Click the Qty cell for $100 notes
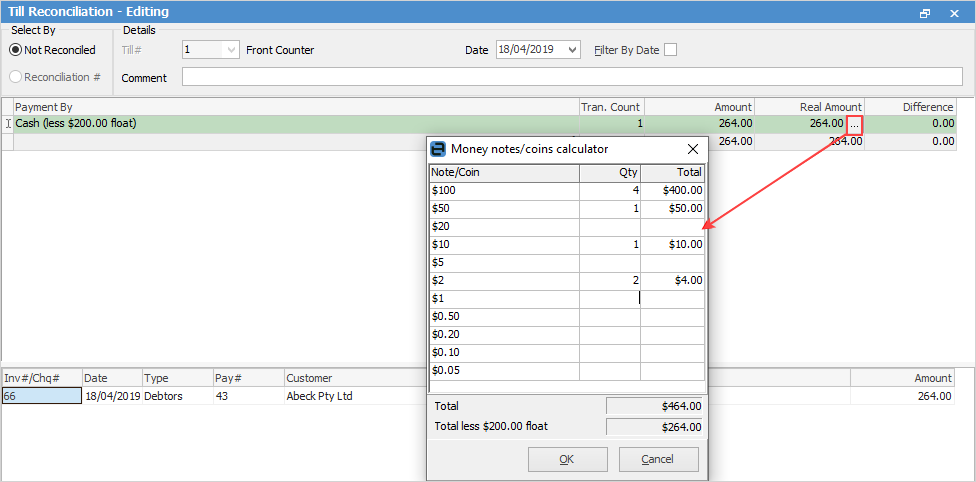 coord(609,190)
